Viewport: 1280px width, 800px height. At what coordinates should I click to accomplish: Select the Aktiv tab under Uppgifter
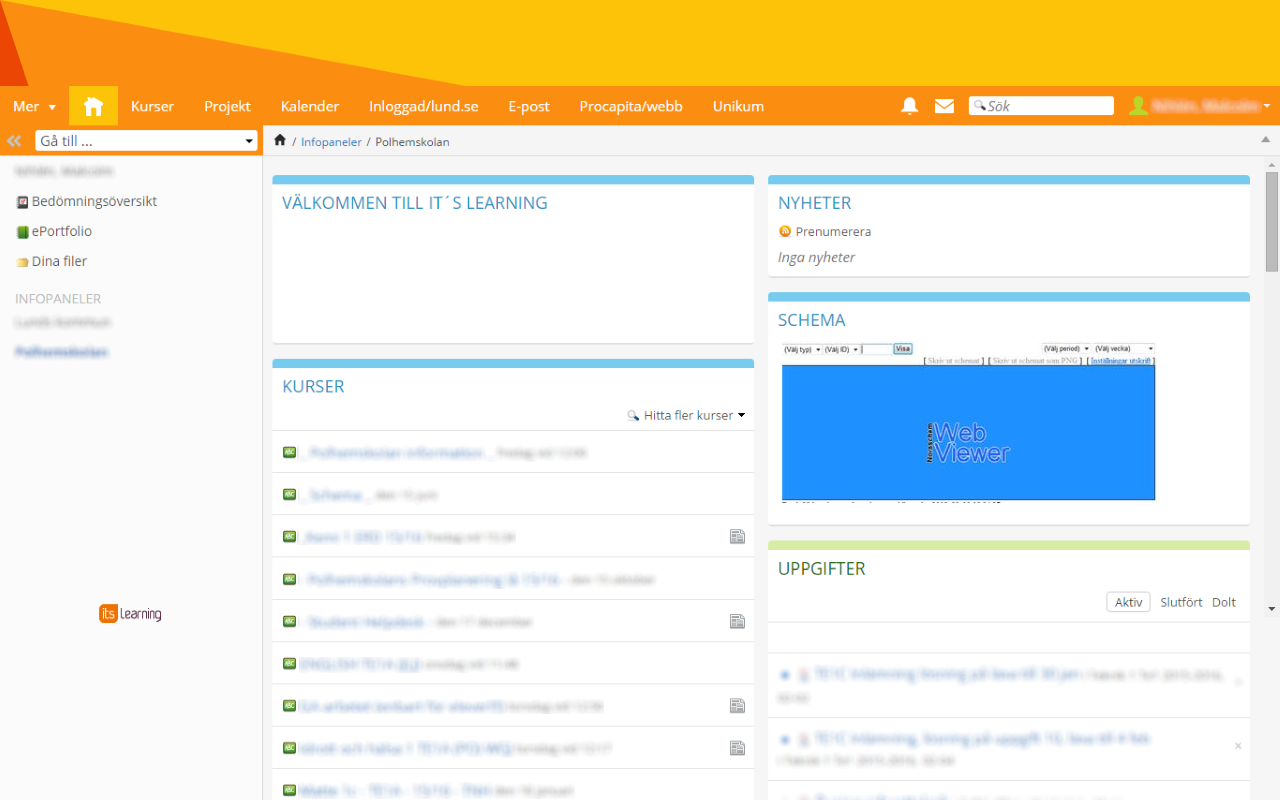coord(1128,602)
